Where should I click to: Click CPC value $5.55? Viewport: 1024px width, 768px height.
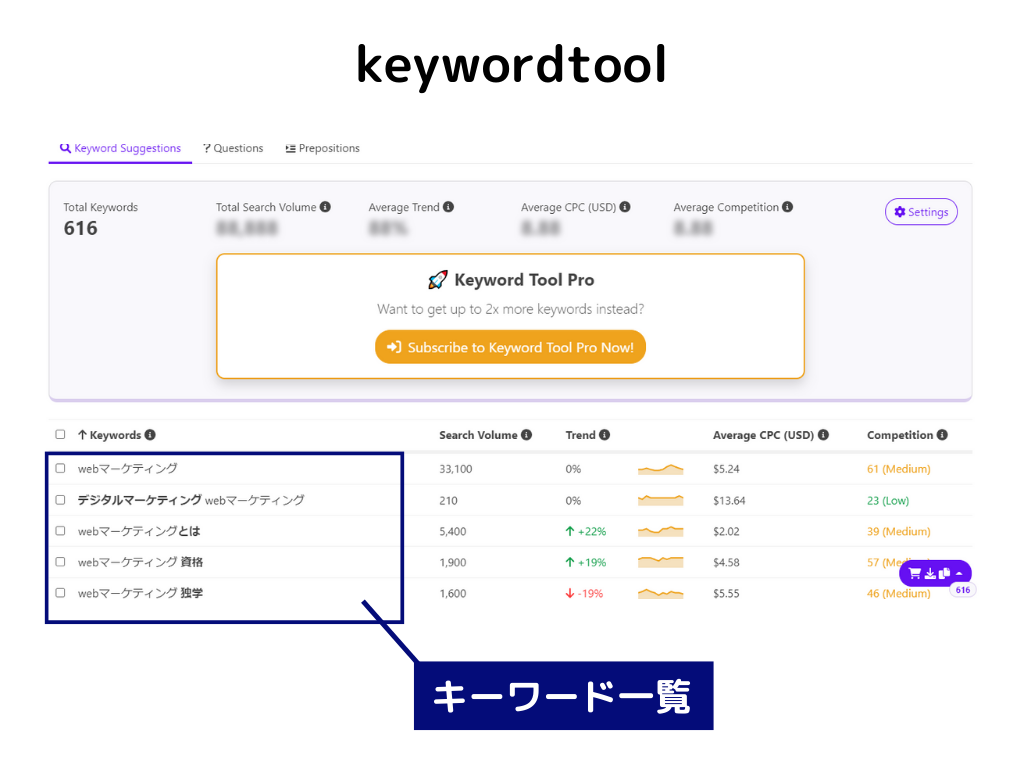point(726,594)
